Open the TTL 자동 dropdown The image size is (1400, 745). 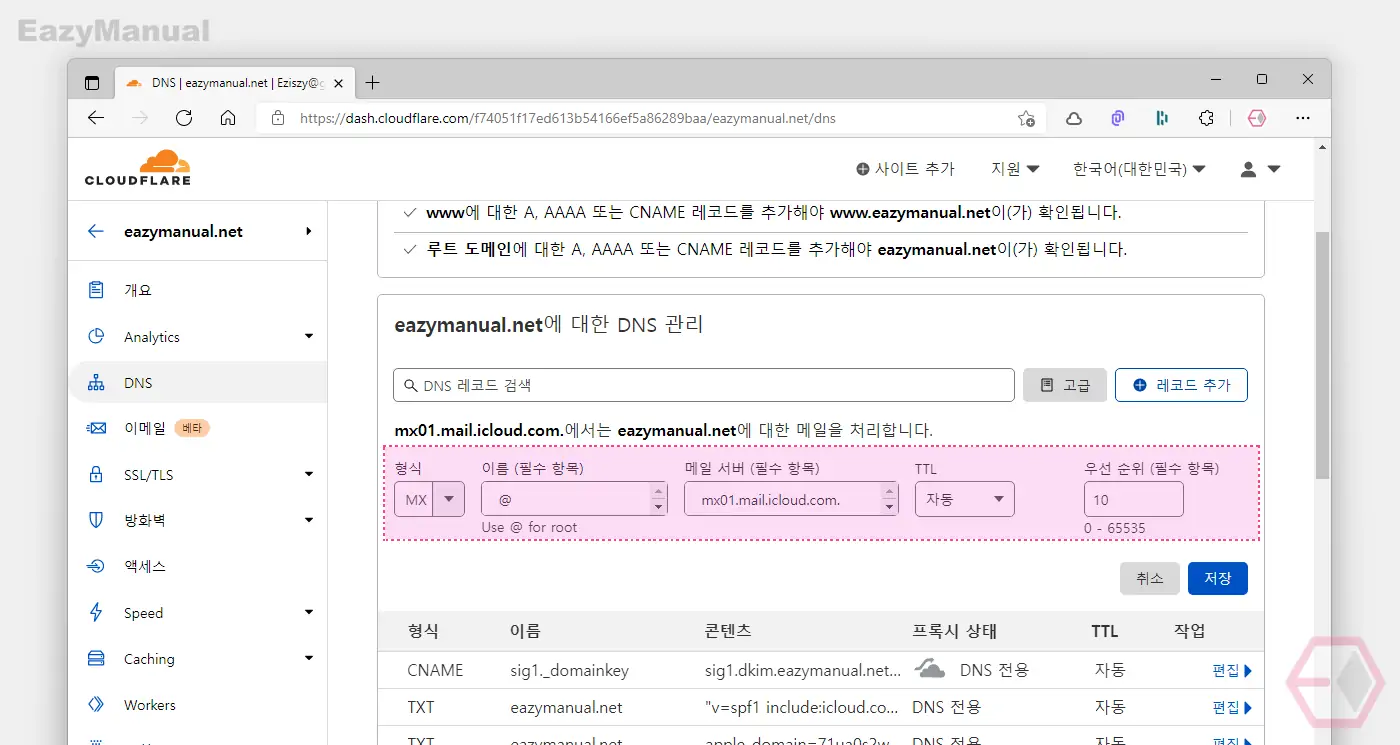[965, 499]
